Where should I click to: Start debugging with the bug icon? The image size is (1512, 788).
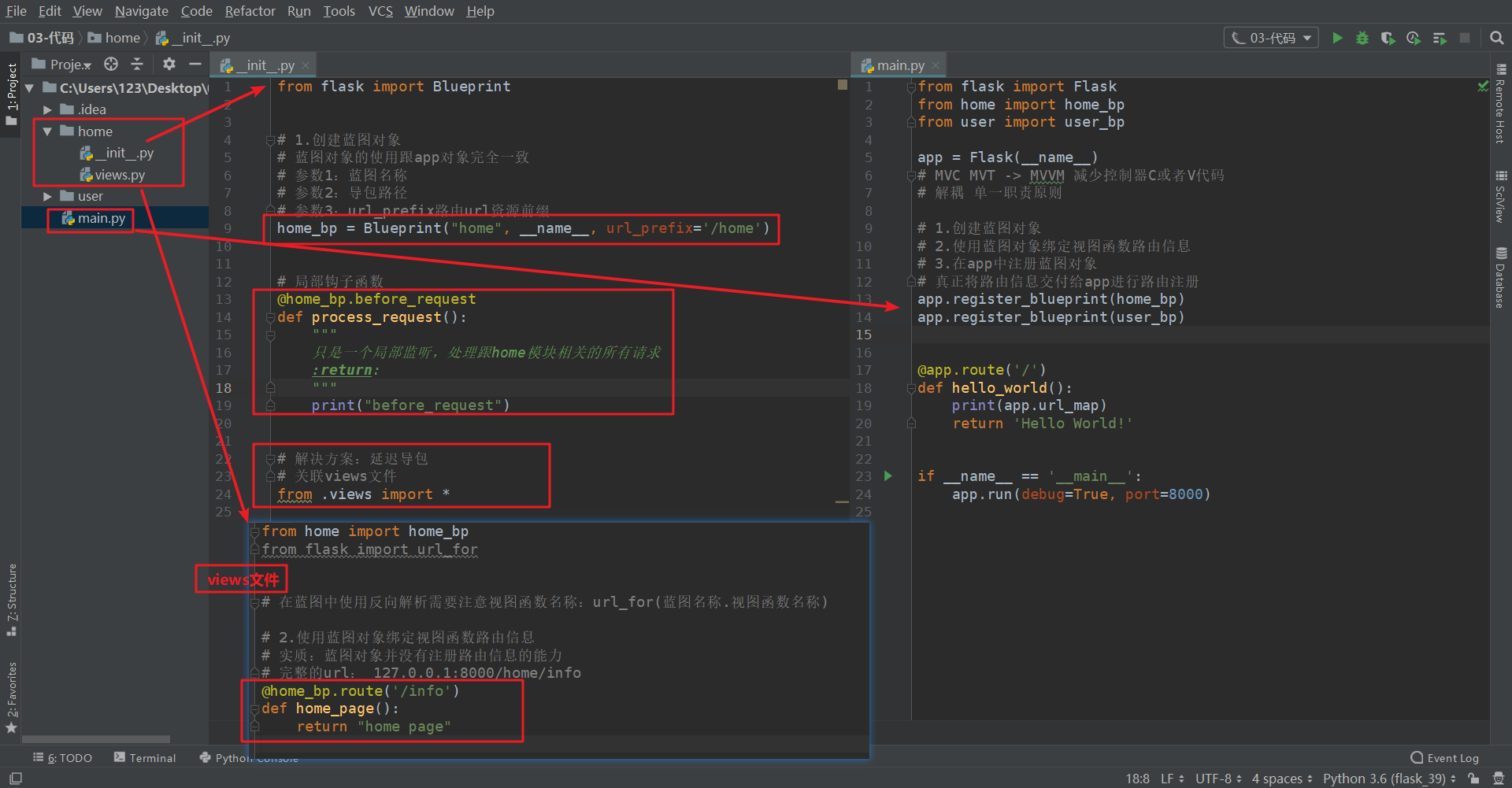point(1363,37)
